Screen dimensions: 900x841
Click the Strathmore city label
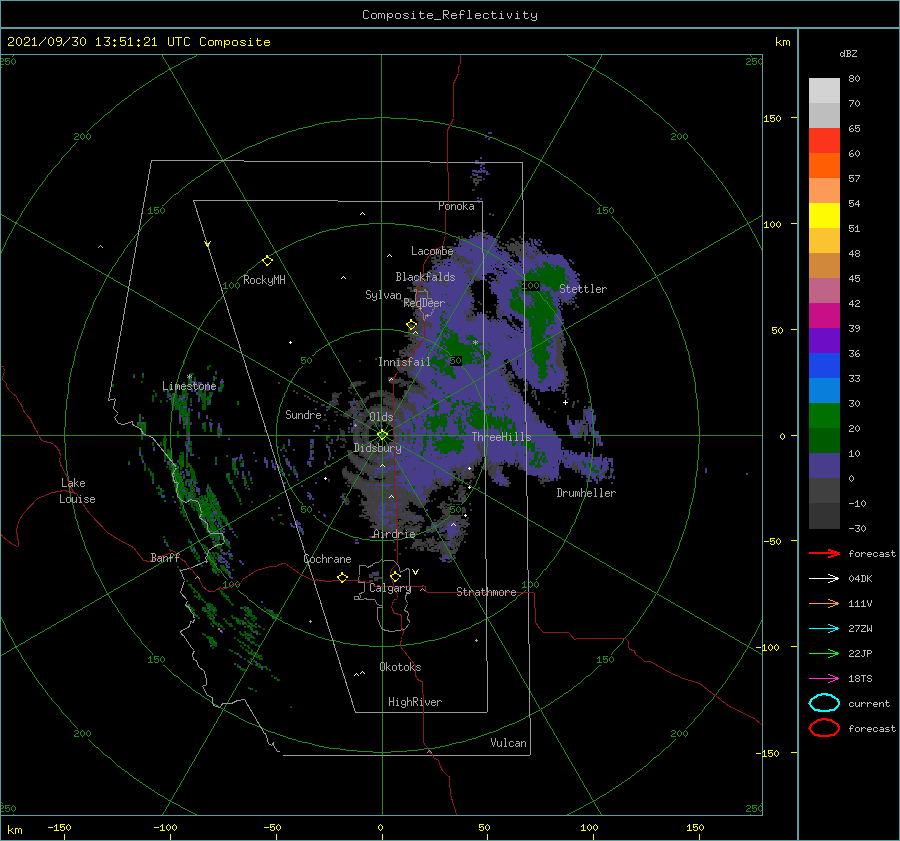click(x=486, y=592)
